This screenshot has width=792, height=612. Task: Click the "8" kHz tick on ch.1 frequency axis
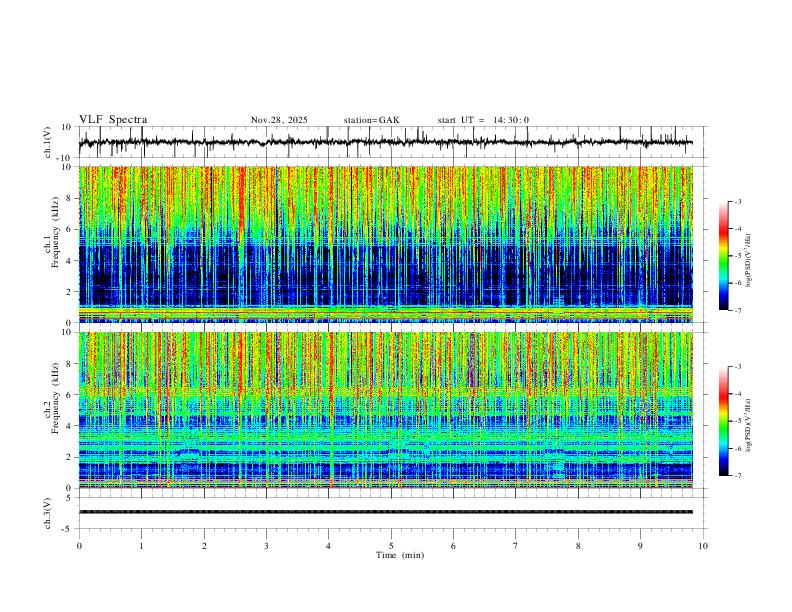coord(70,198)
